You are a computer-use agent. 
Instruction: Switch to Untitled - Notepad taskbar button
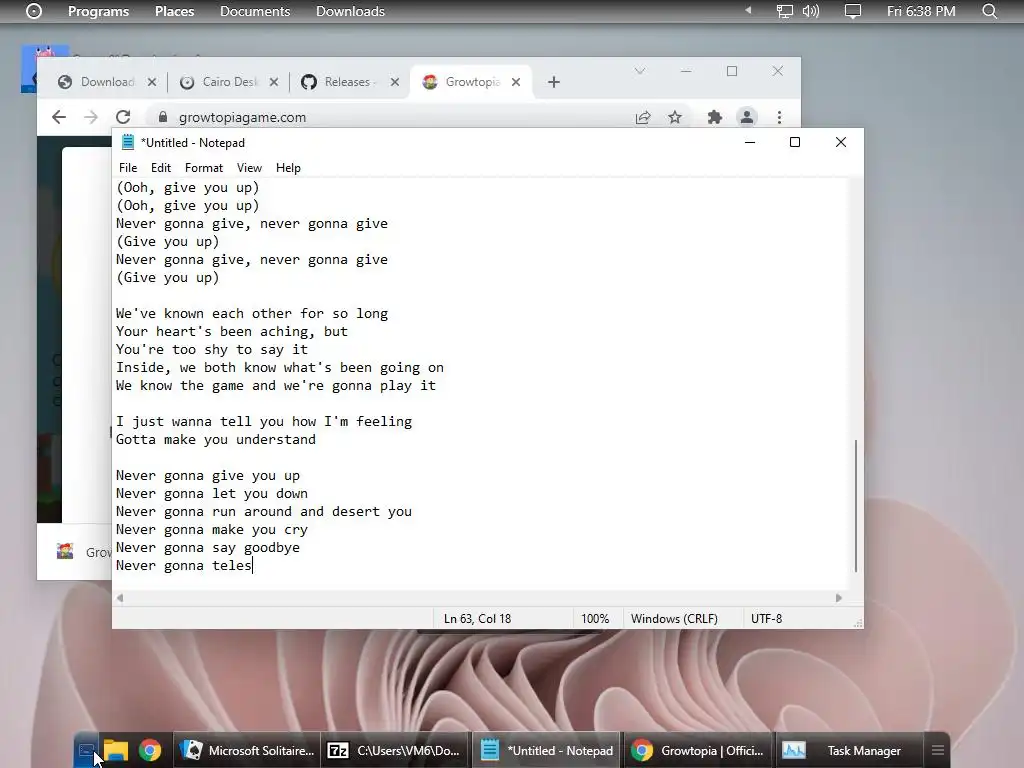(546, 751)
